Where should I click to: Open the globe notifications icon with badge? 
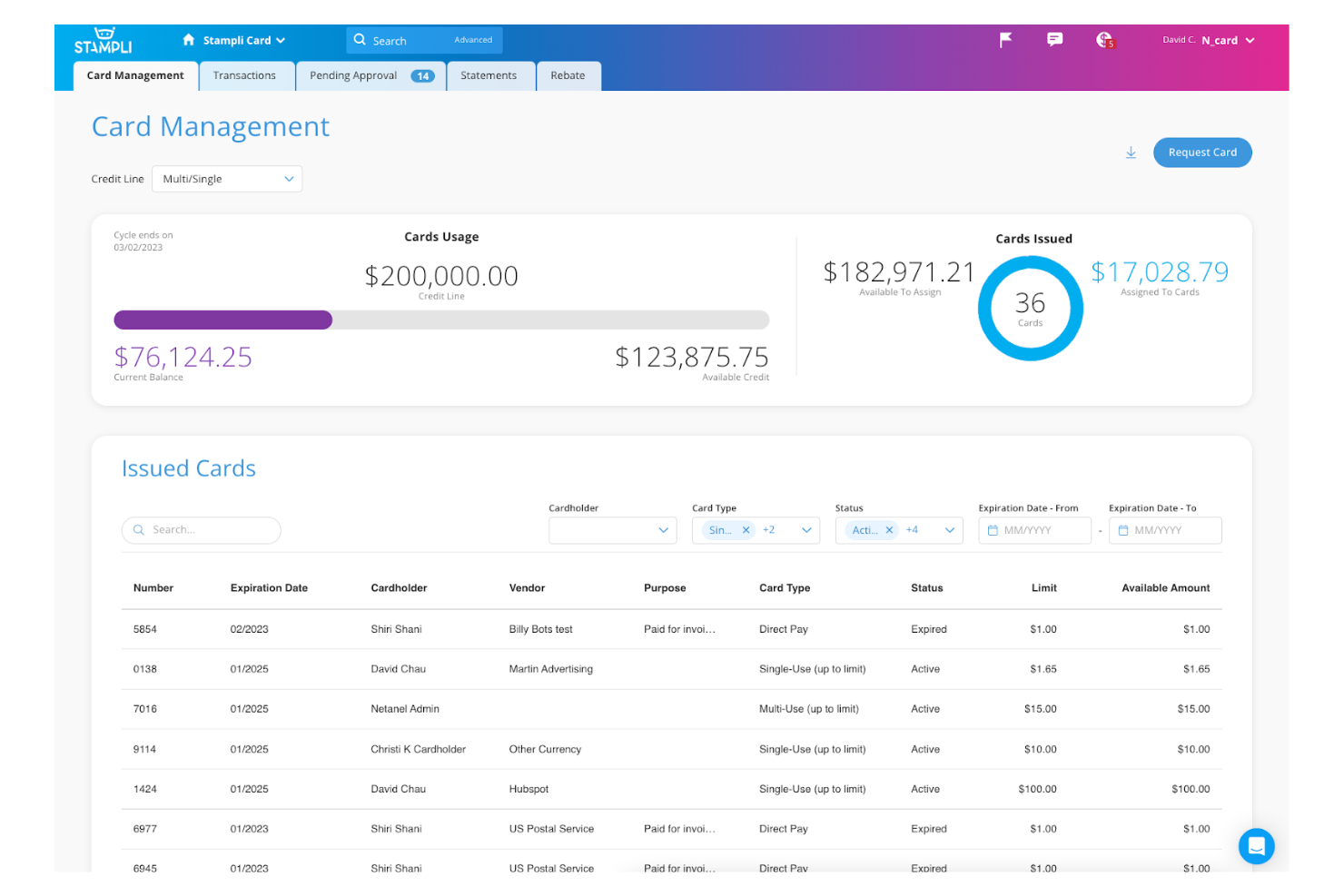click(x=1104, y=40)
